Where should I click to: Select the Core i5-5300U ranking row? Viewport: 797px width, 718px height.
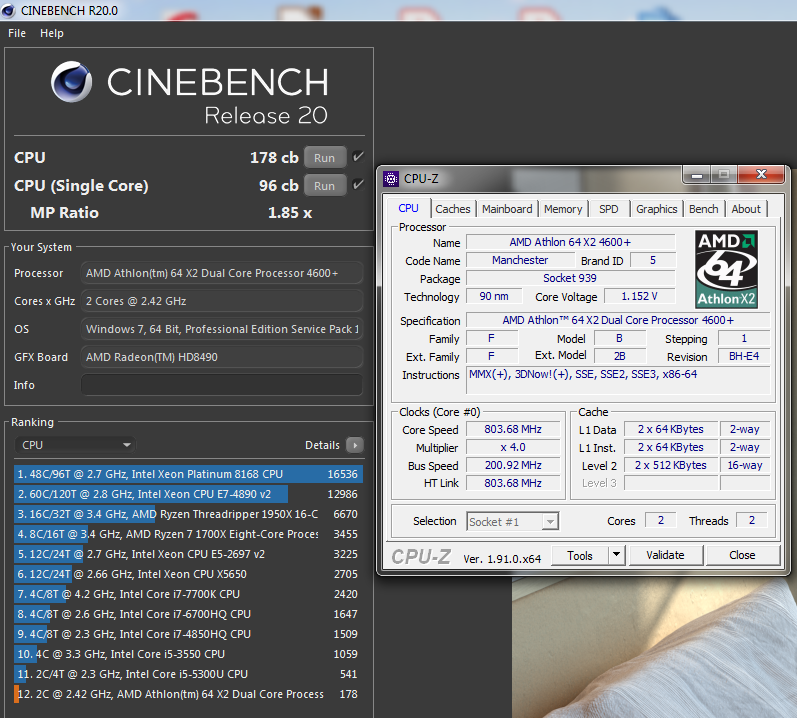click(x=188, y=674)
